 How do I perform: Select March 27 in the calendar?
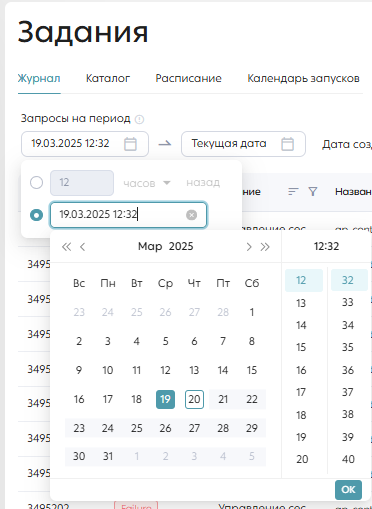(x=194, y=428)
